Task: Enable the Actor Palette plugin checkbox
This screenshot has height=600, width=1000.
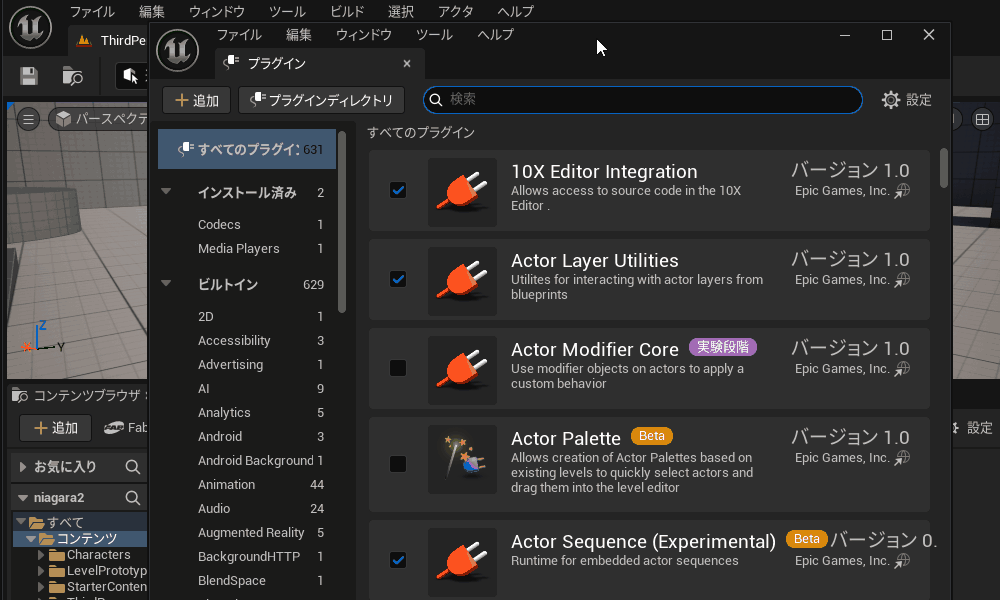Action: coord(398,464)
